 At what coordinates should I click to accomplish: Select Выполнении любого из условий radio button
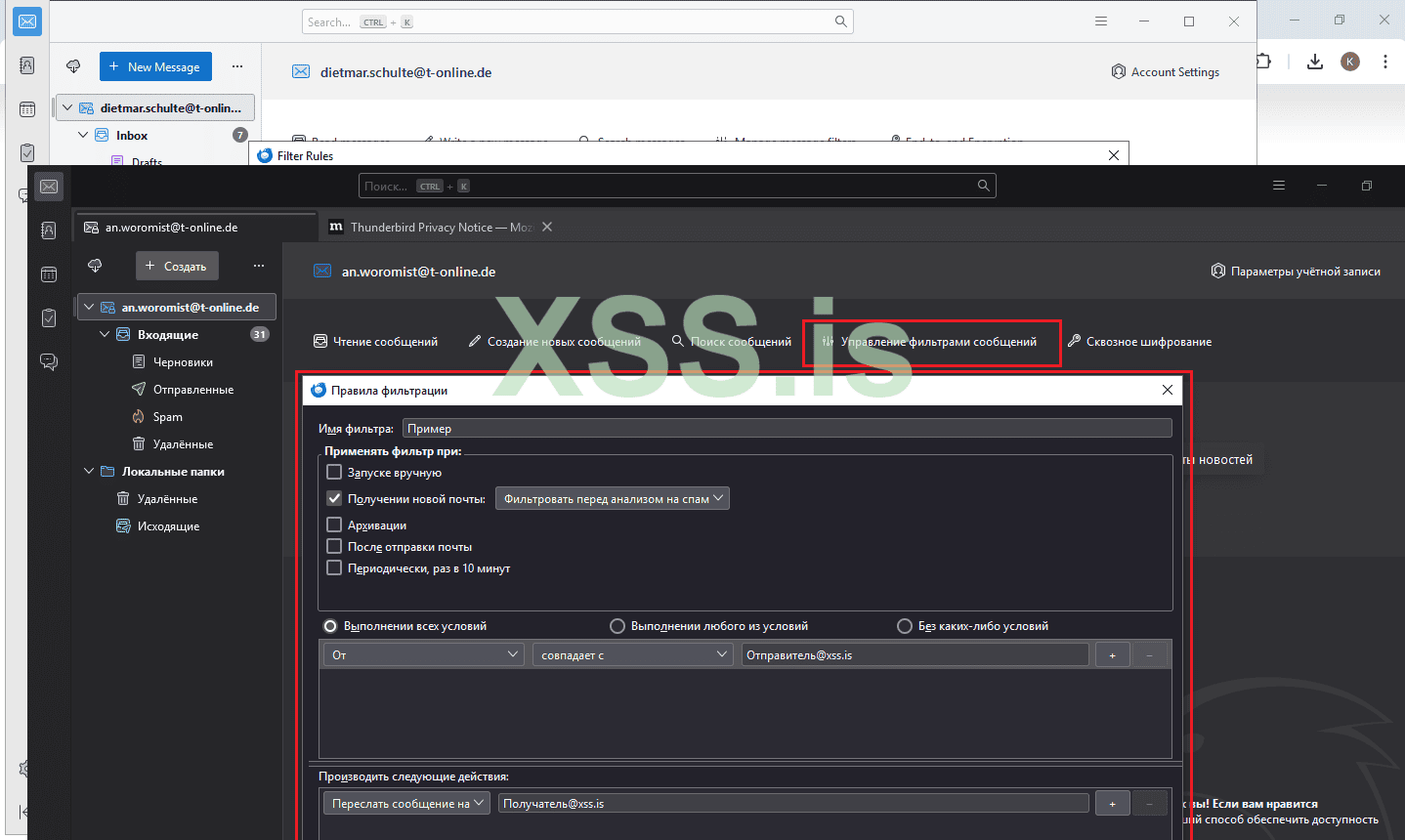click(x=617, y=626)
